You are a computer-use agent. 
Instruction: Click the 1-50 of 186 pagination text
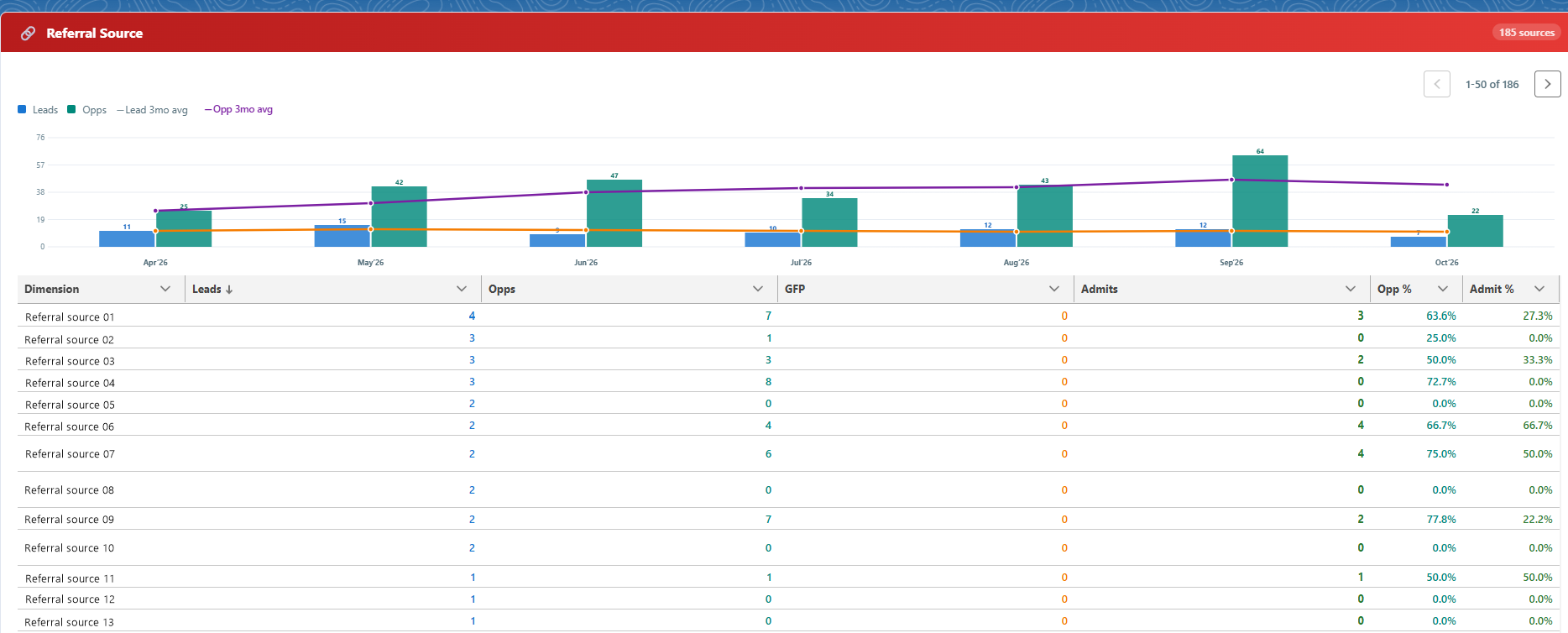click(x=1492, y=84)
